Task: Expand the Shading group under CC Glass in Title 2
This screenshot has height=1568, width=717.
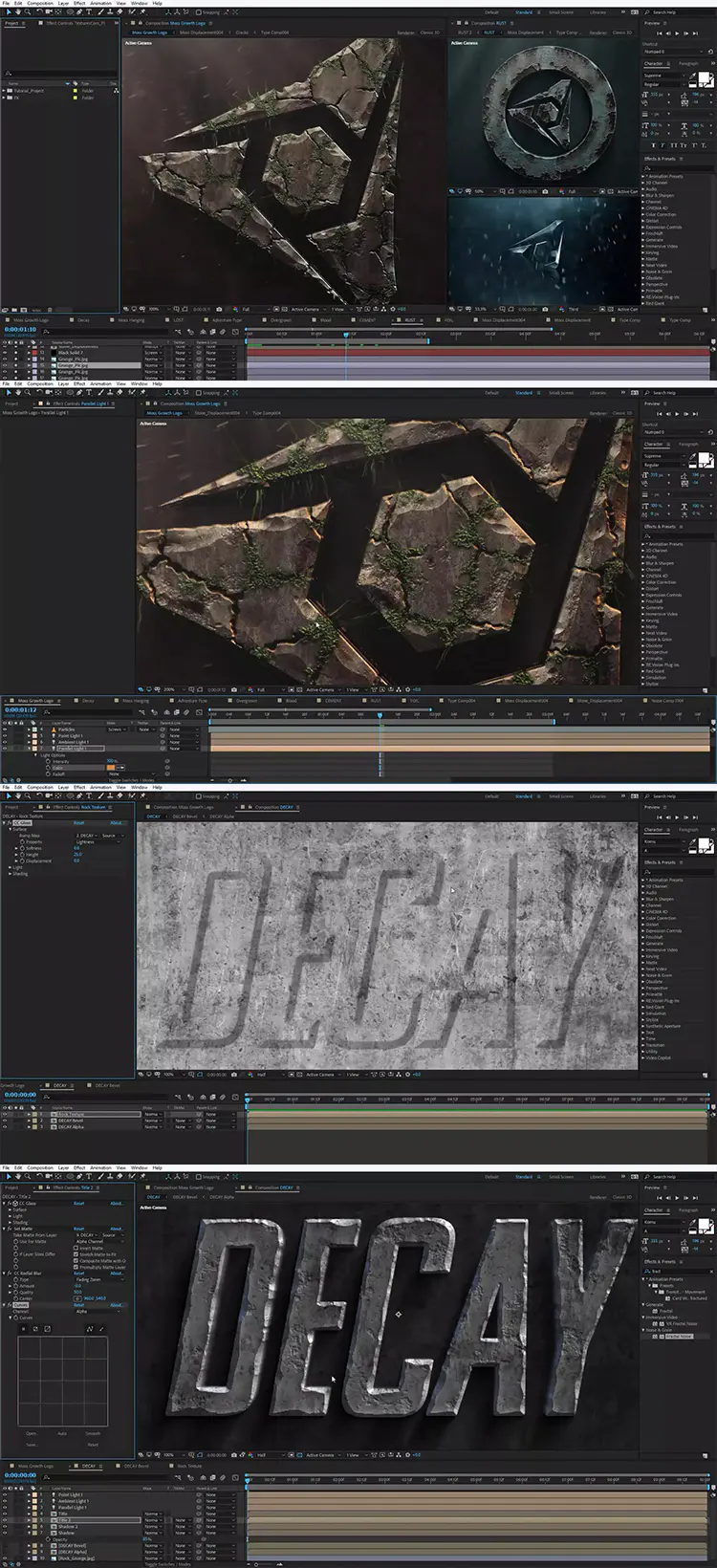Action: point(11,1222)
